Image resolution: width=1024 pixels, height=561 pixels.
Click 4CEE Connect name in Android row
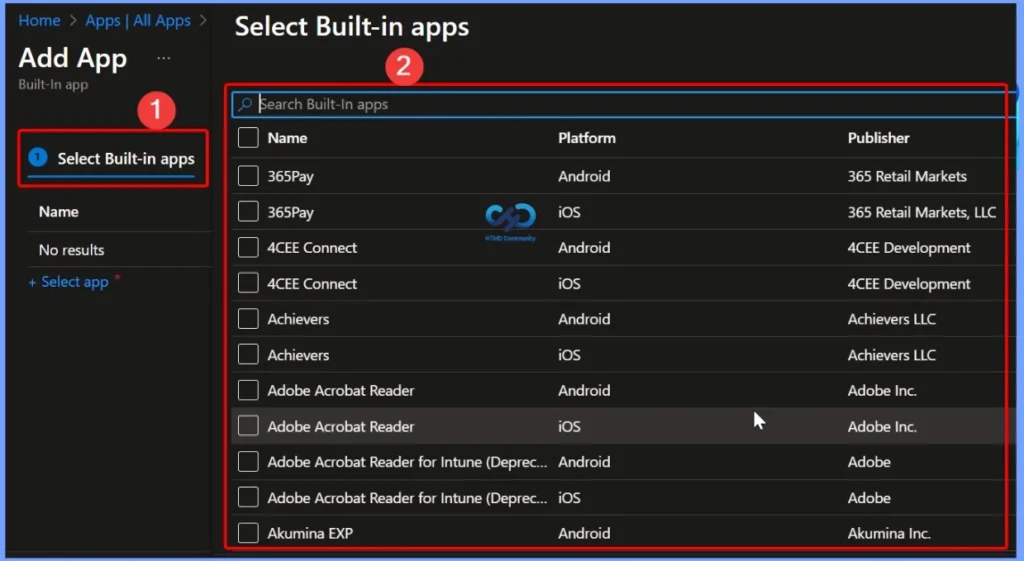pyautogui.click(x=312, y=248)
